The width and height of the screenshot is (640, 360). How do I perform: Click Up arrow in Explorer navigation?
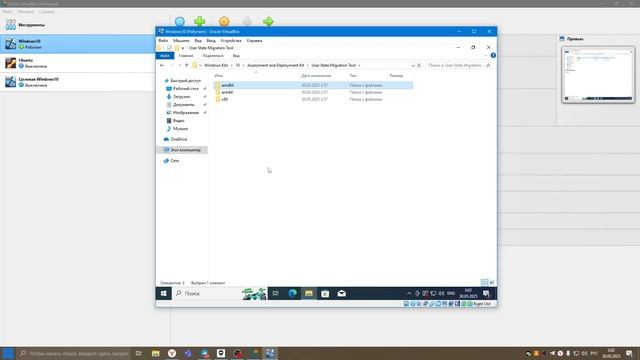(187, 65)
